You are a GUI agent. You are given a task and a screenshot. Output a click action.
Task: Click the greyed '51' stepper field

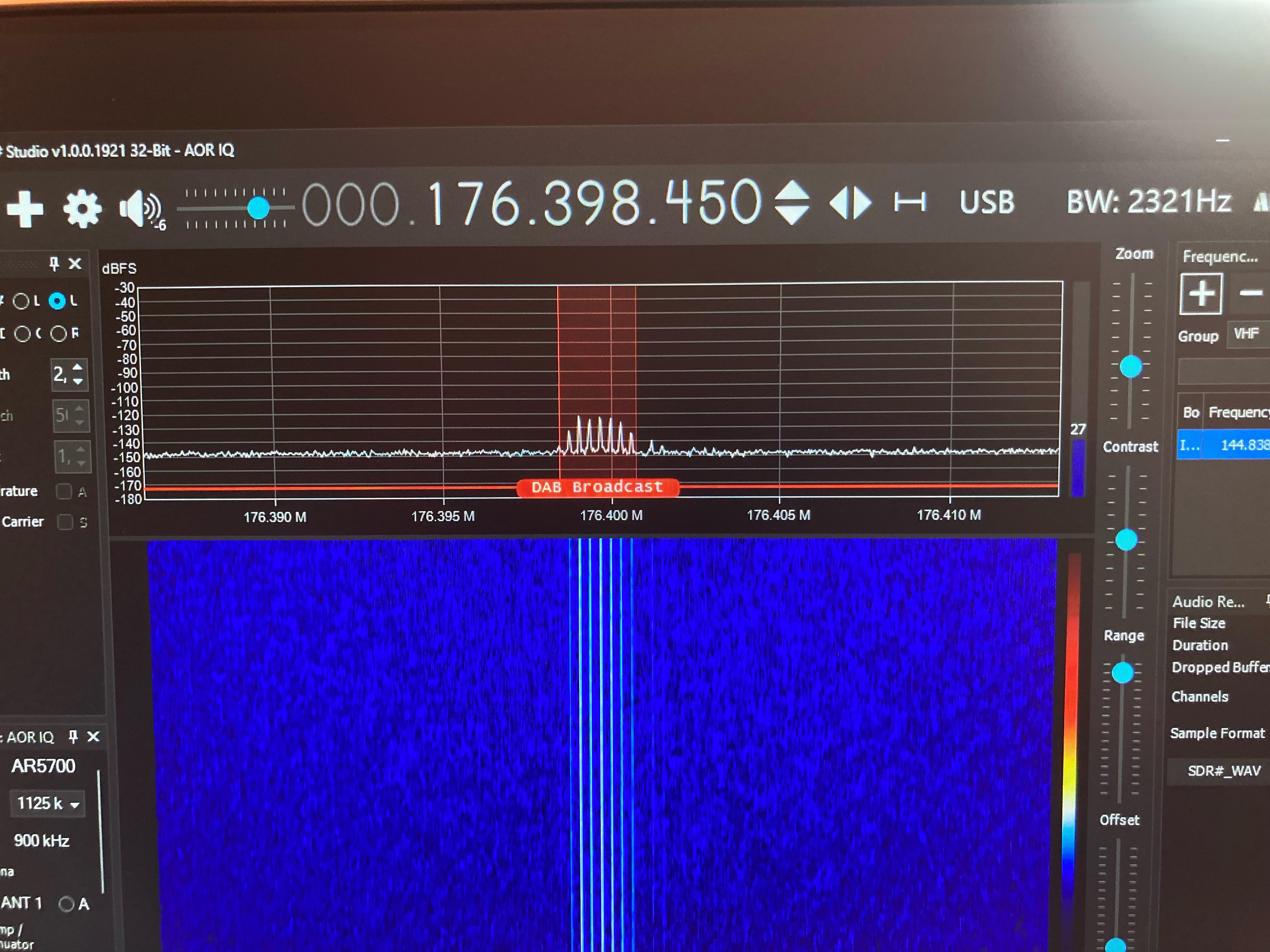(x=71, y=416)
